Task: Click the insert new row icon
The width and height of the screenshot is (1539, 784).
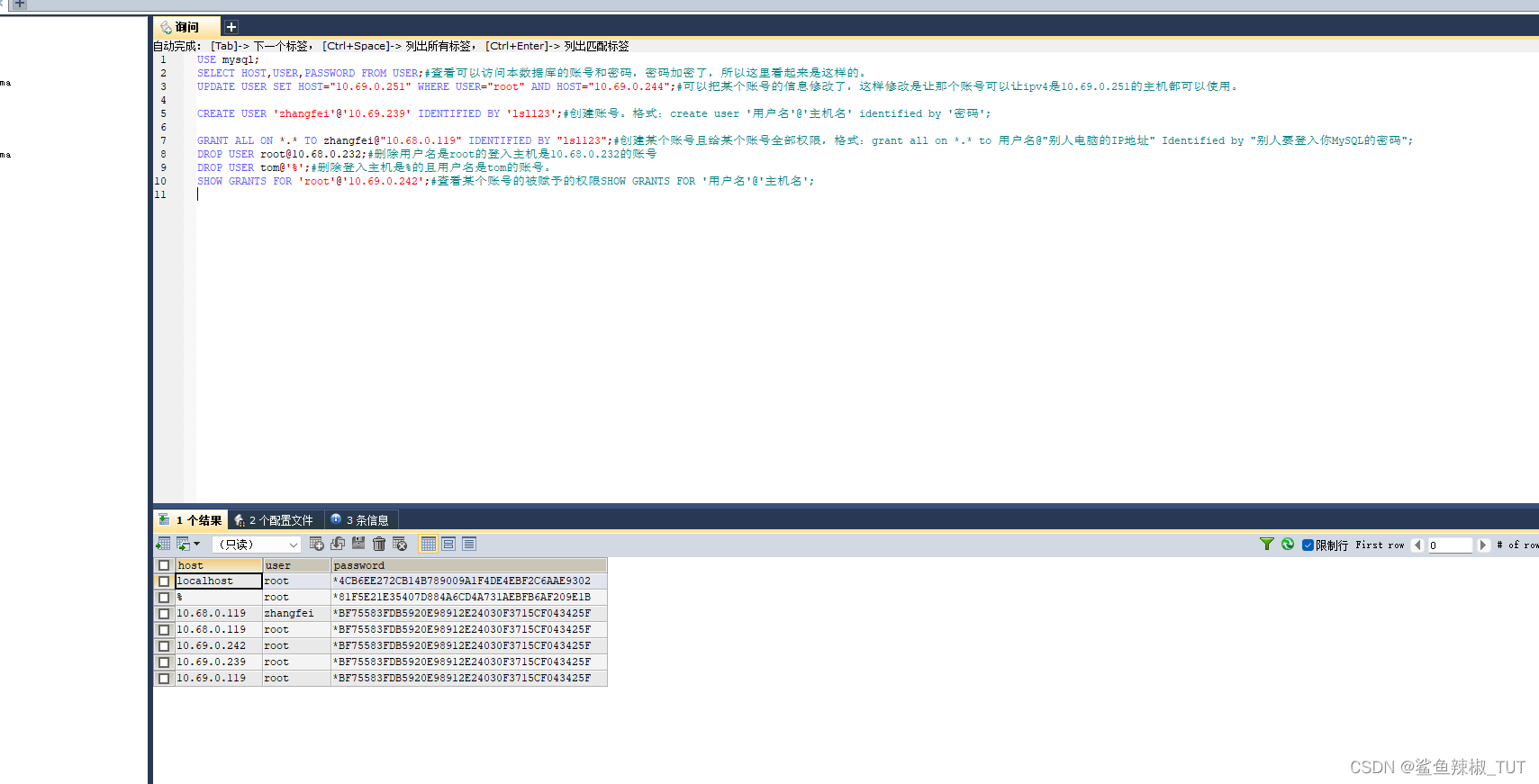Action: [x=316, y=544]
